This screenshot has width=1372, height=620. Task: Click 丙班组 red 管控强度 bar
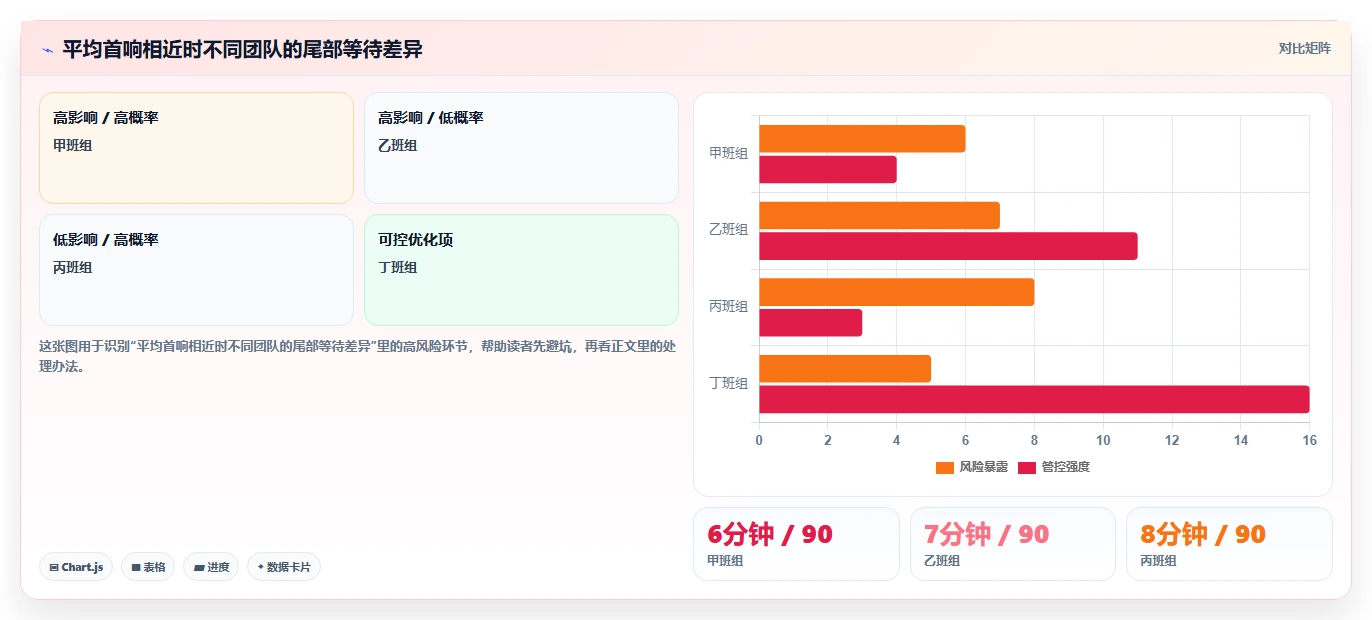pos(811,323)
